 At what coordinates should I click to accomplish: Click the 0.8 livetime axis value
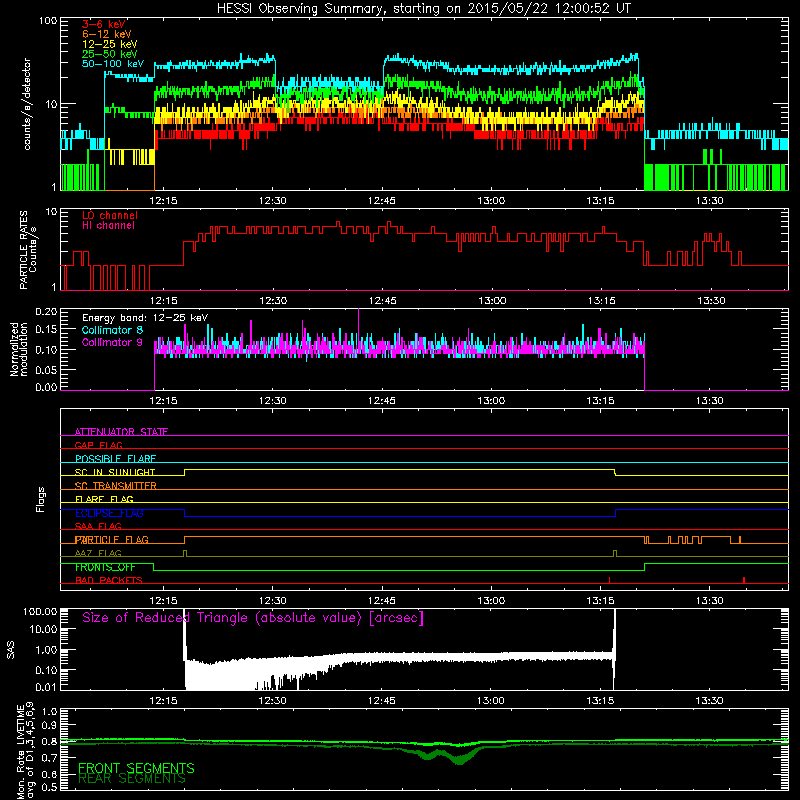49,741
